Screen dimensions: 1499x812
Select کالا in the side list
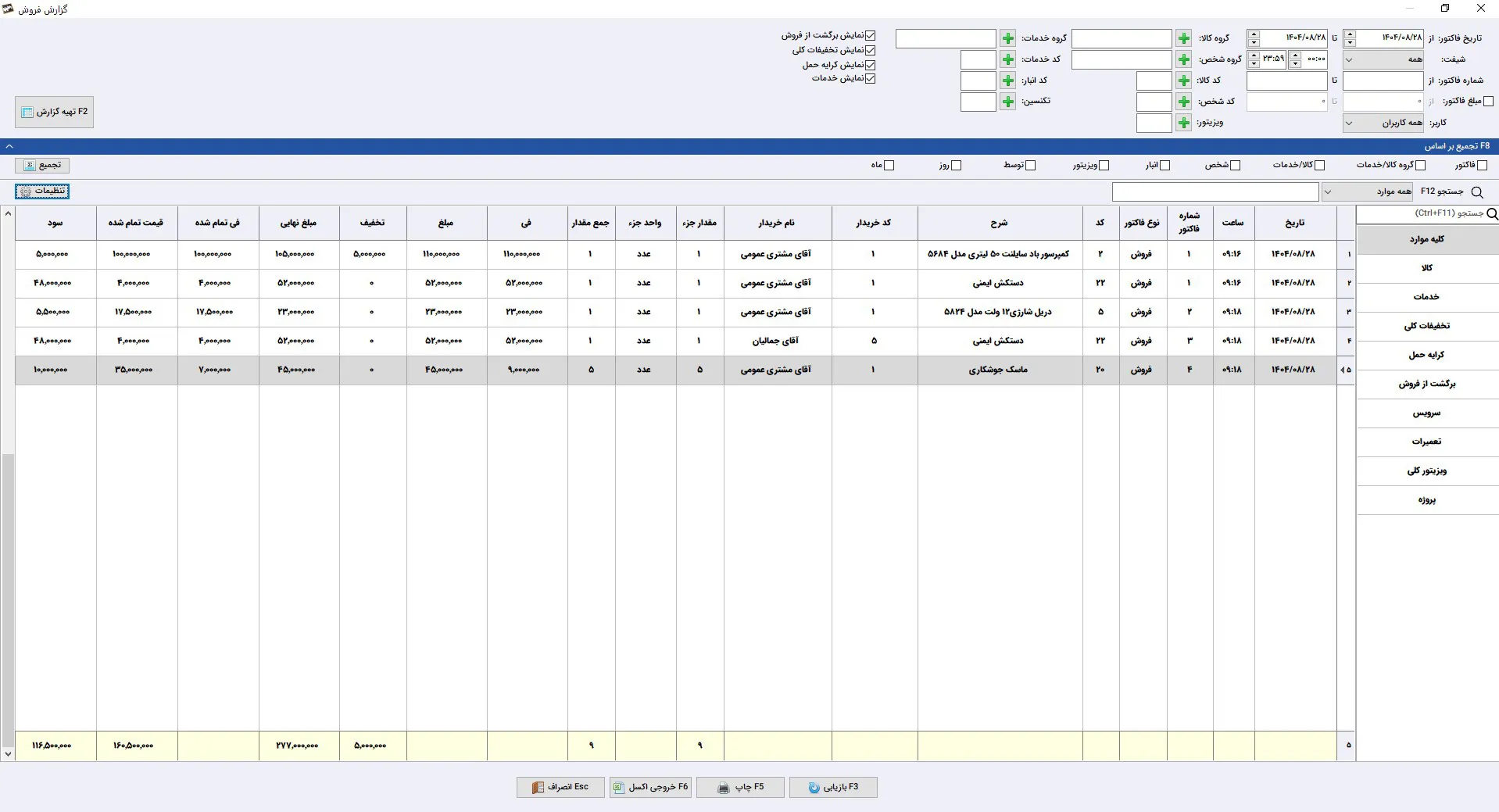click(x=1427, y=268)
